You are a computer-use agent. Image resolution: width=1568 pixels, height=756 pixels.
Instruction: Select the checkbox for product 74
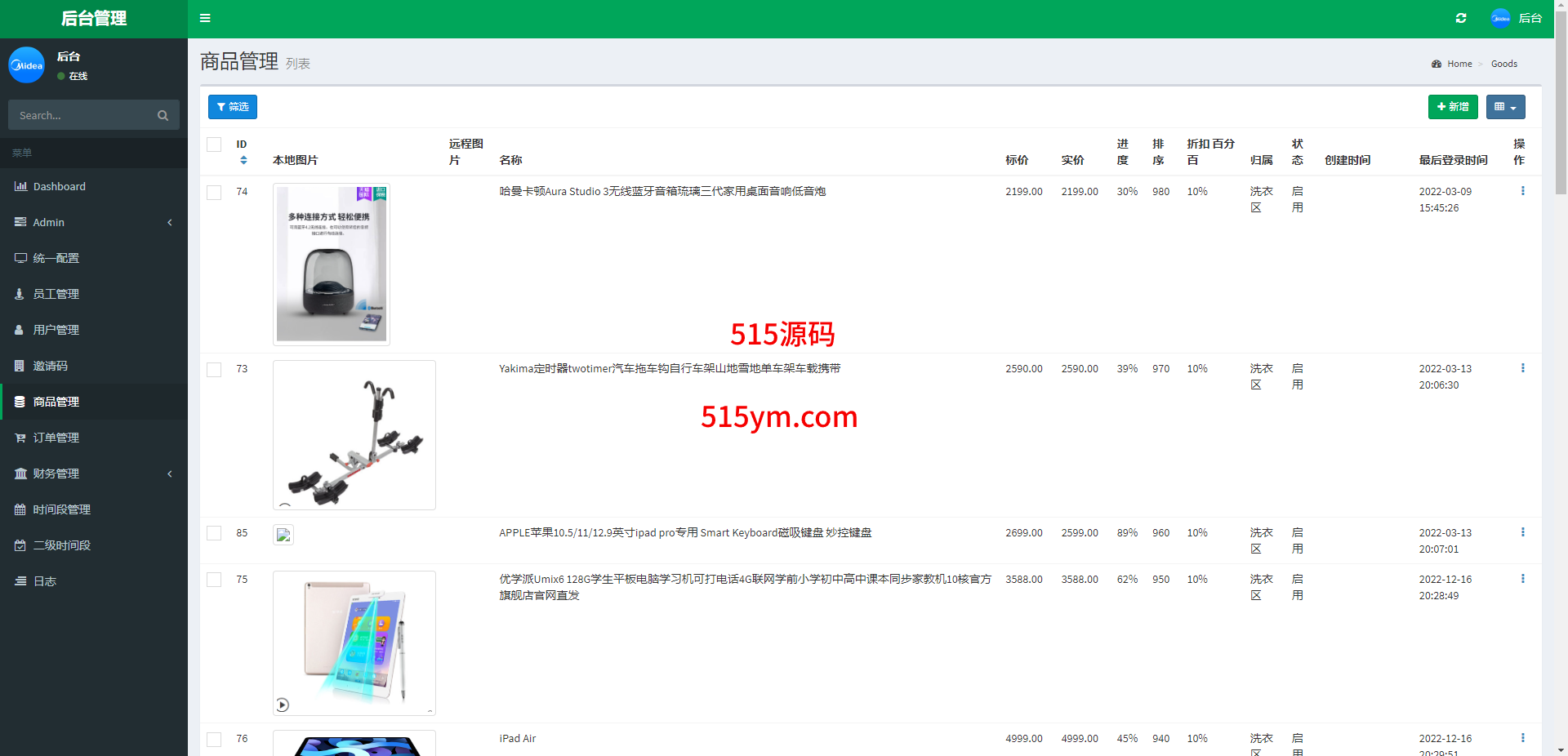tap(214, 193)
